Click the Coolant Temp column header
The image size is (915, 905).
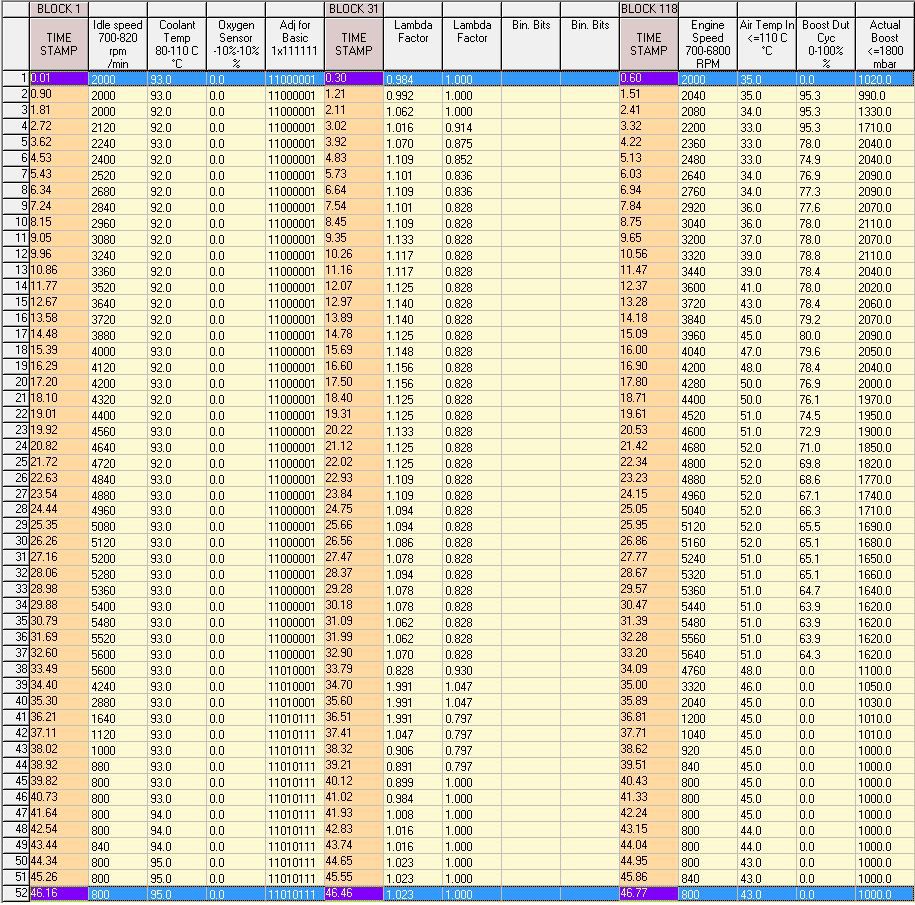pyautogui.click(x=176, y=44)
